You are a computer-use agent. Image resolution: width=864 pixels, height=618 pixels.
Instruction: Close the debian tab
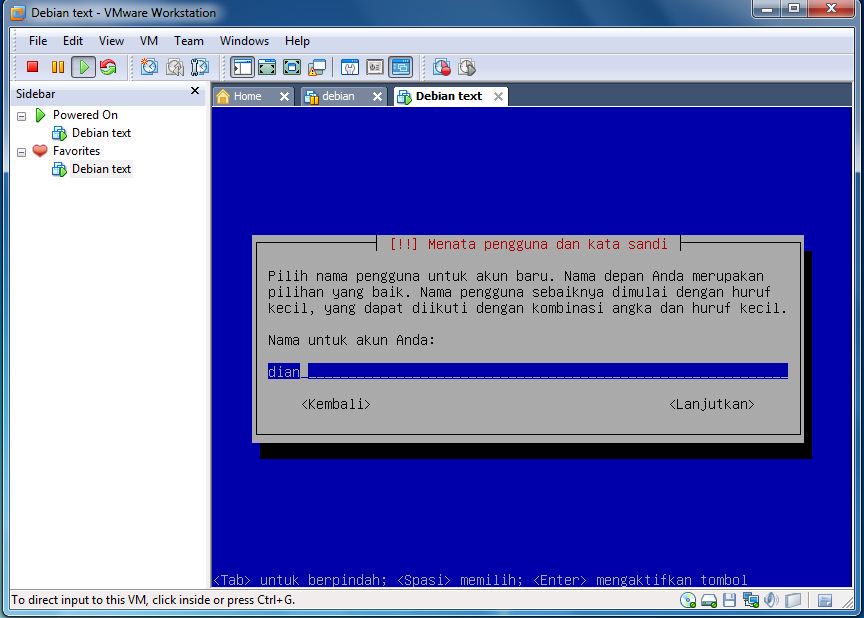click(x=377, y=96)
